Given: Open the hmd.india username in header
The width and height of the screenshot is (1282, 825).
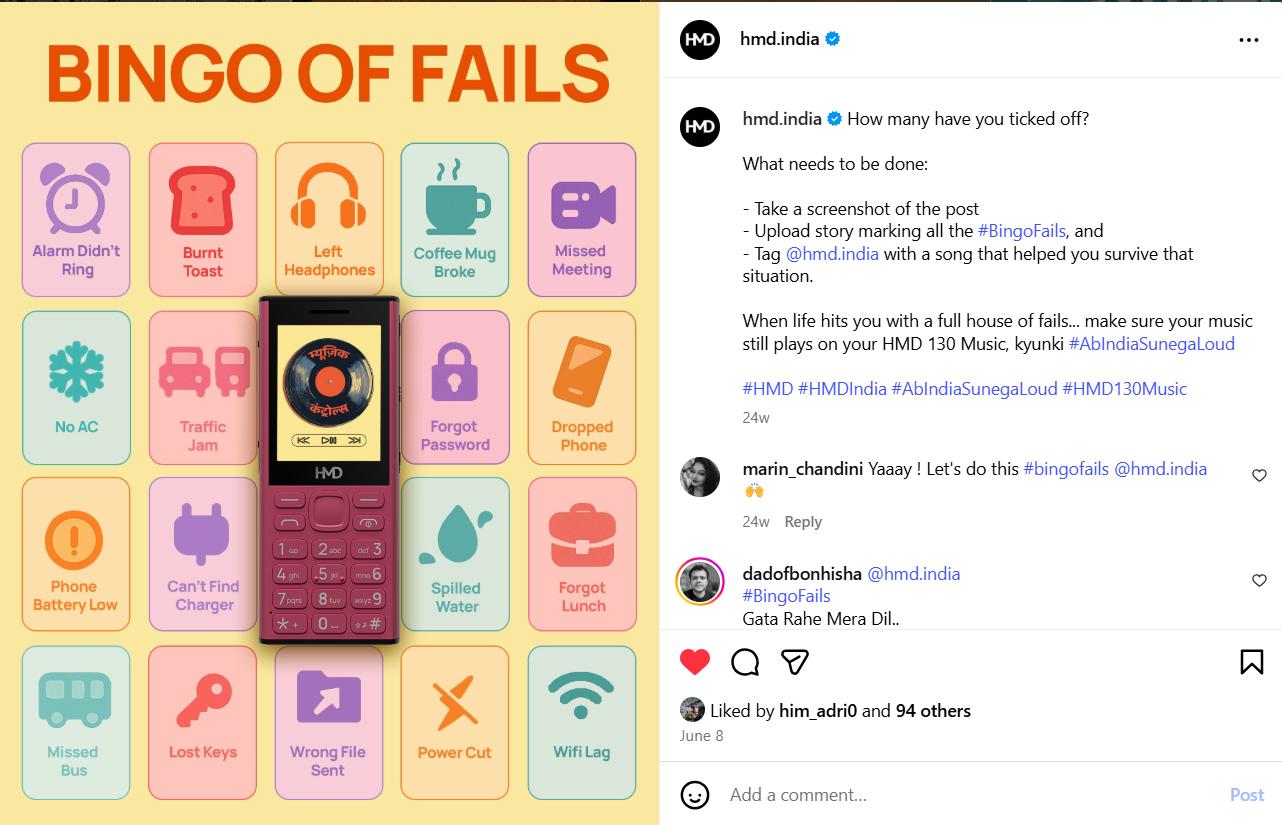Looking at the screenshot, I should pos(779,39).
